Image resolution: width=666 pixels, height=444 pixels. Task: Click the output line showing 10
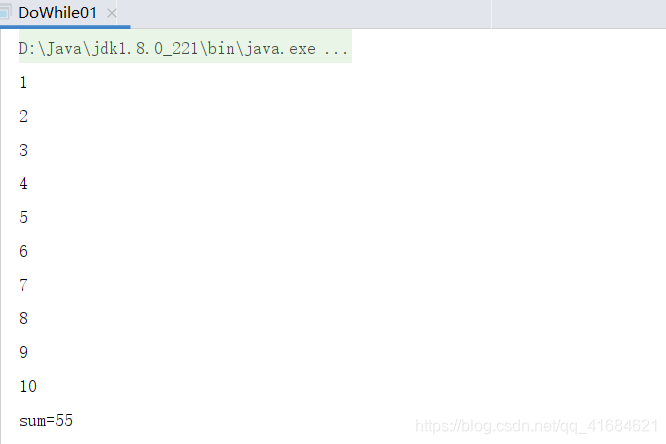coord(28,386)
